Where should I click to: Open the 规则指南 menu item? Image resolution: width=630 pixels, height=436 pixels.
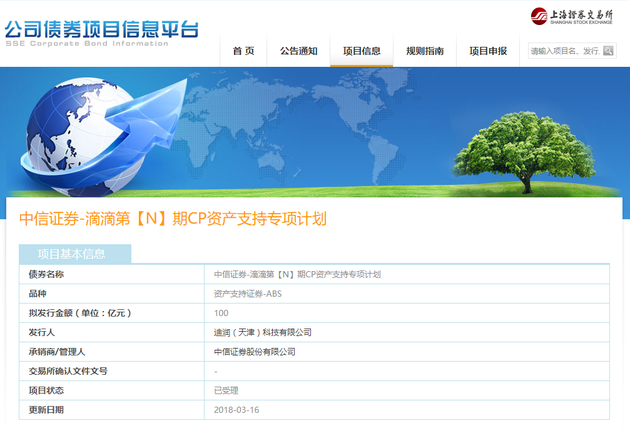pos(425,51)
